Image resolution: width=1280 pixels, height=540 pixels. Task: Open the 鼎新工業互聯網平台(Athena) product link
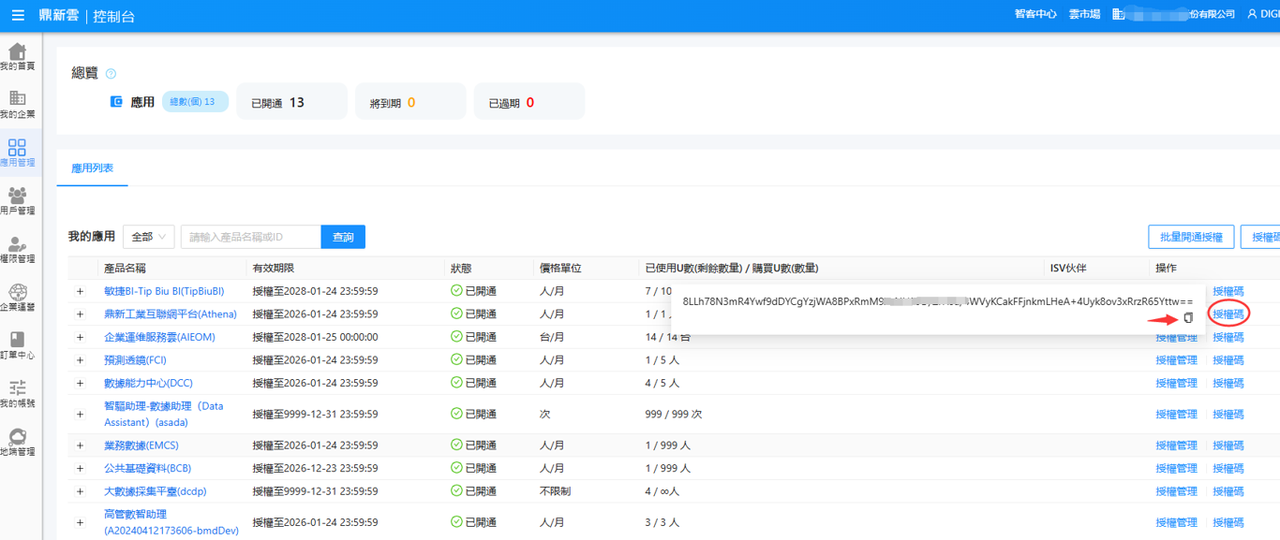click(170, 314)
